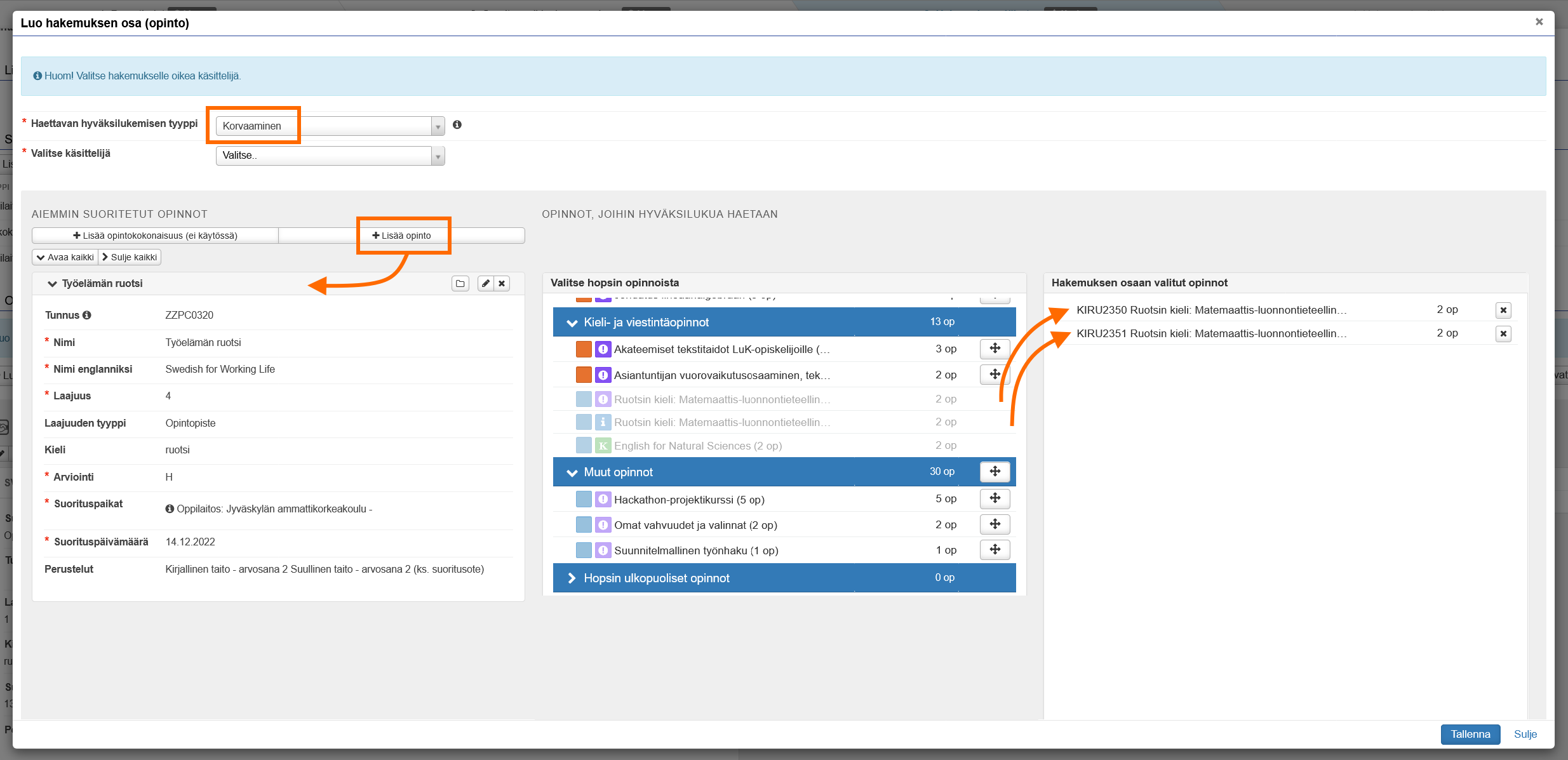
Task: Remove Työelämän ruotsi with its x icon
Action: [x=502, y=284]
